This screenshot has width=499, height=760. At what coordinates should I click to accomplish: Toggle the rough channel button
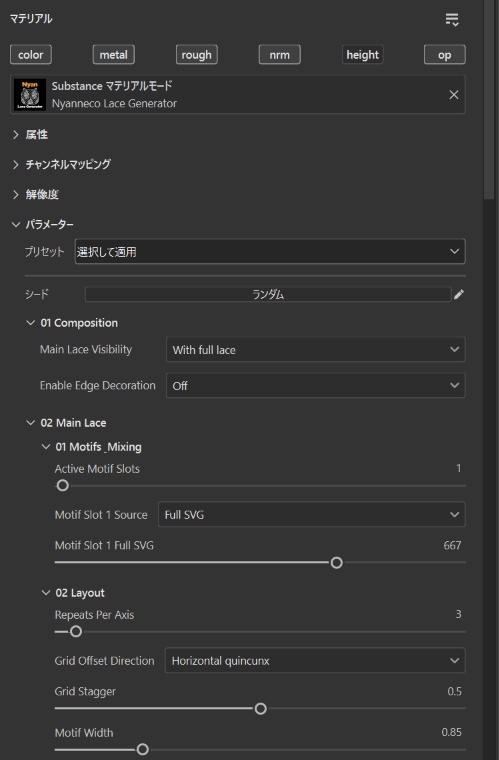point(196,55)
